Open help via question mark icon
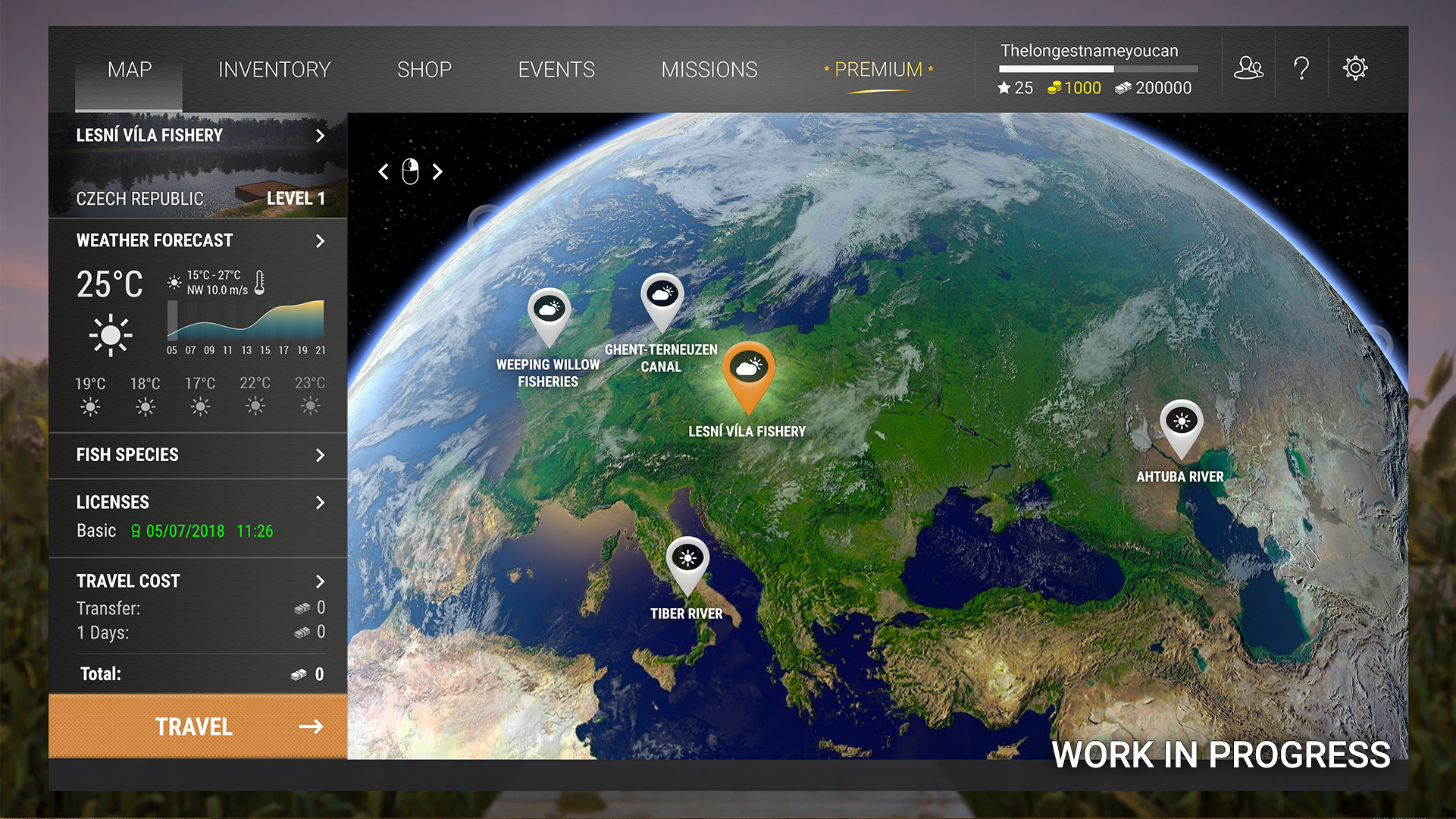 pos(1301,69)
